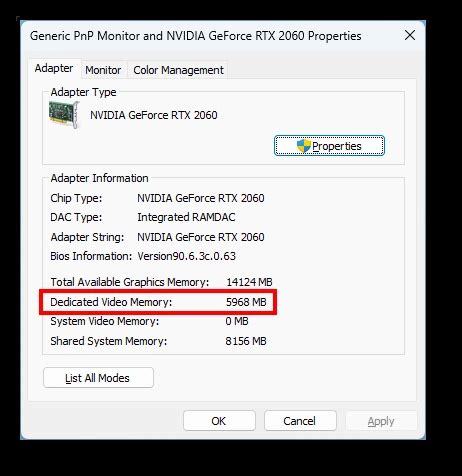Click the 0 MB value

point(237,321)
